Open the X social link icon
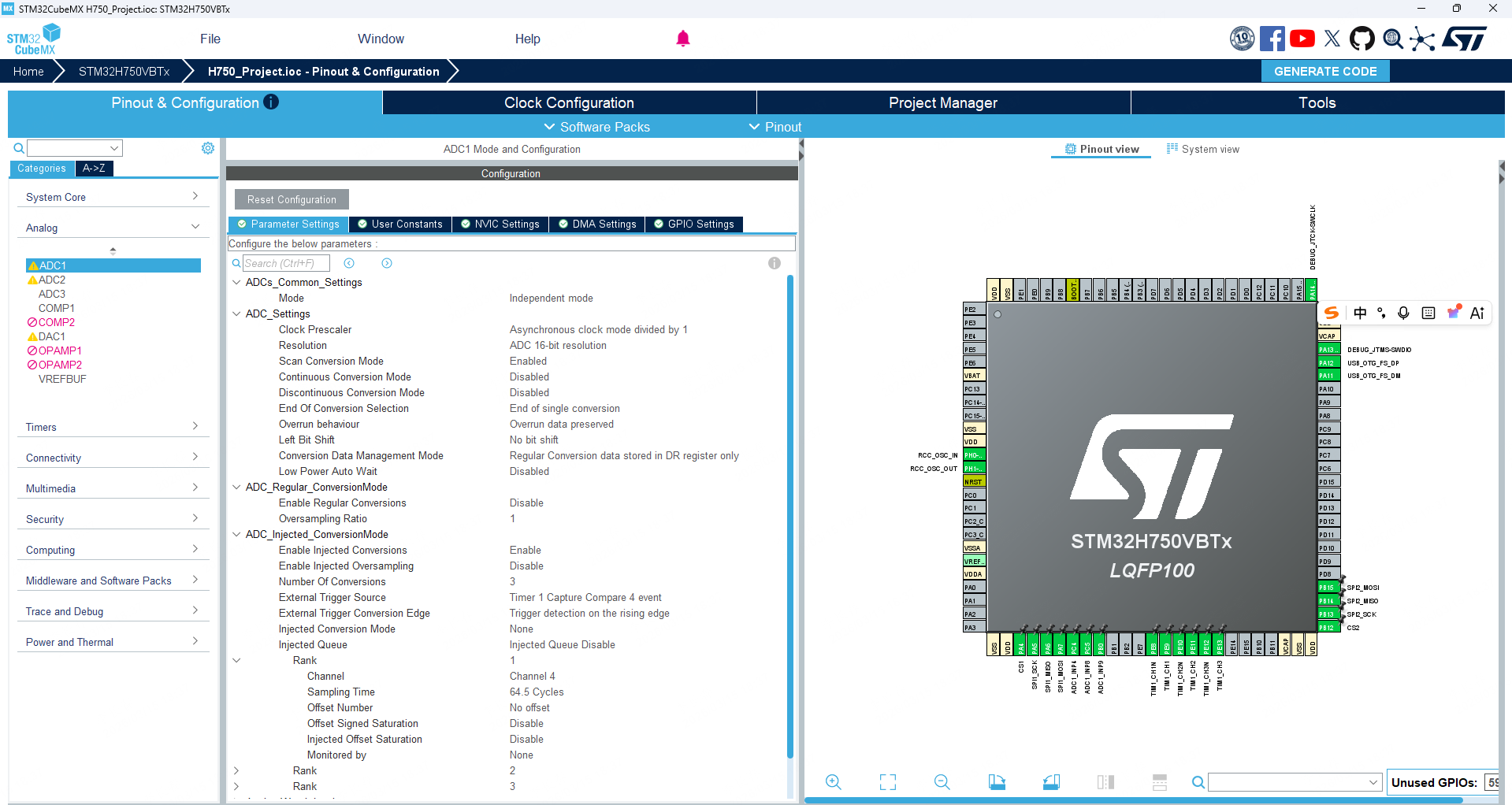The width and height of the screenshot is (1512, 805). coord(1332,39)
